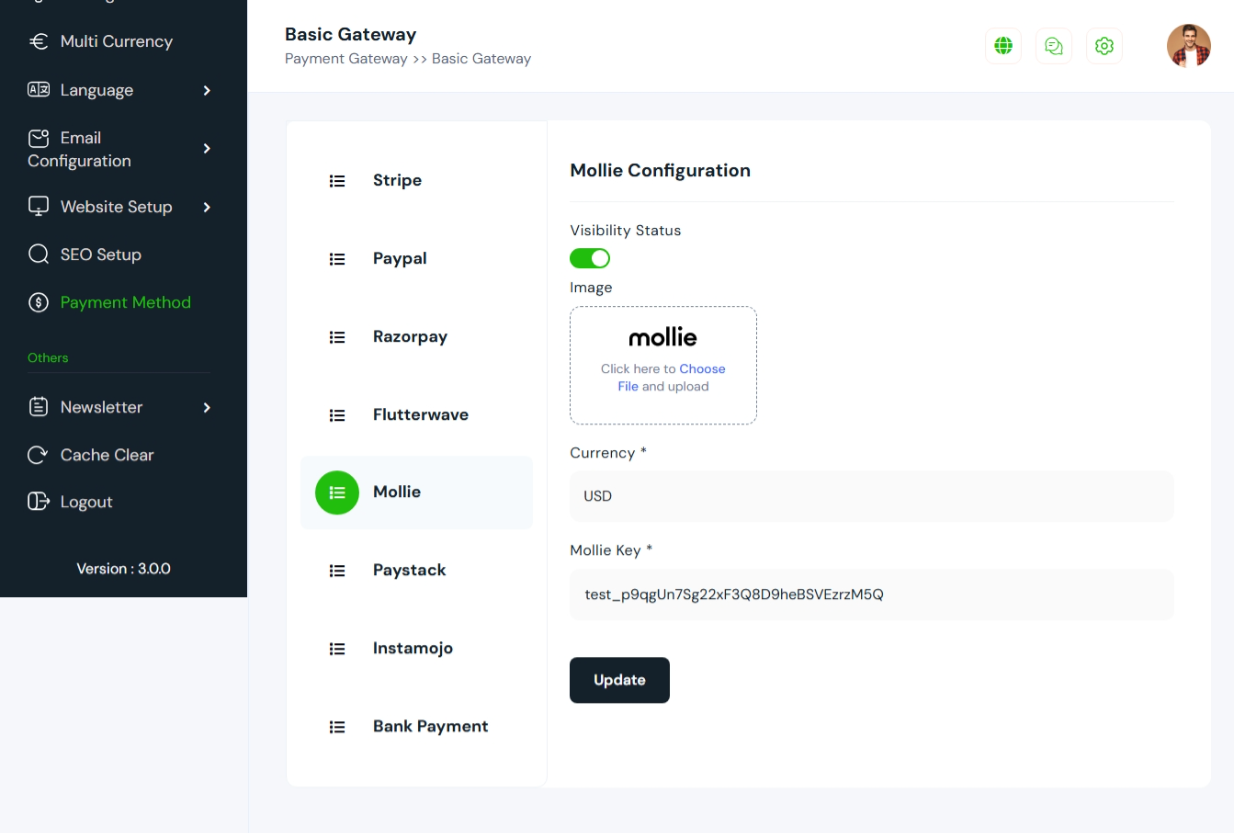This screenshot has height=833, width=1234.
Task: Open the green globe icon in header
Action: click(x=1003, y=46)
